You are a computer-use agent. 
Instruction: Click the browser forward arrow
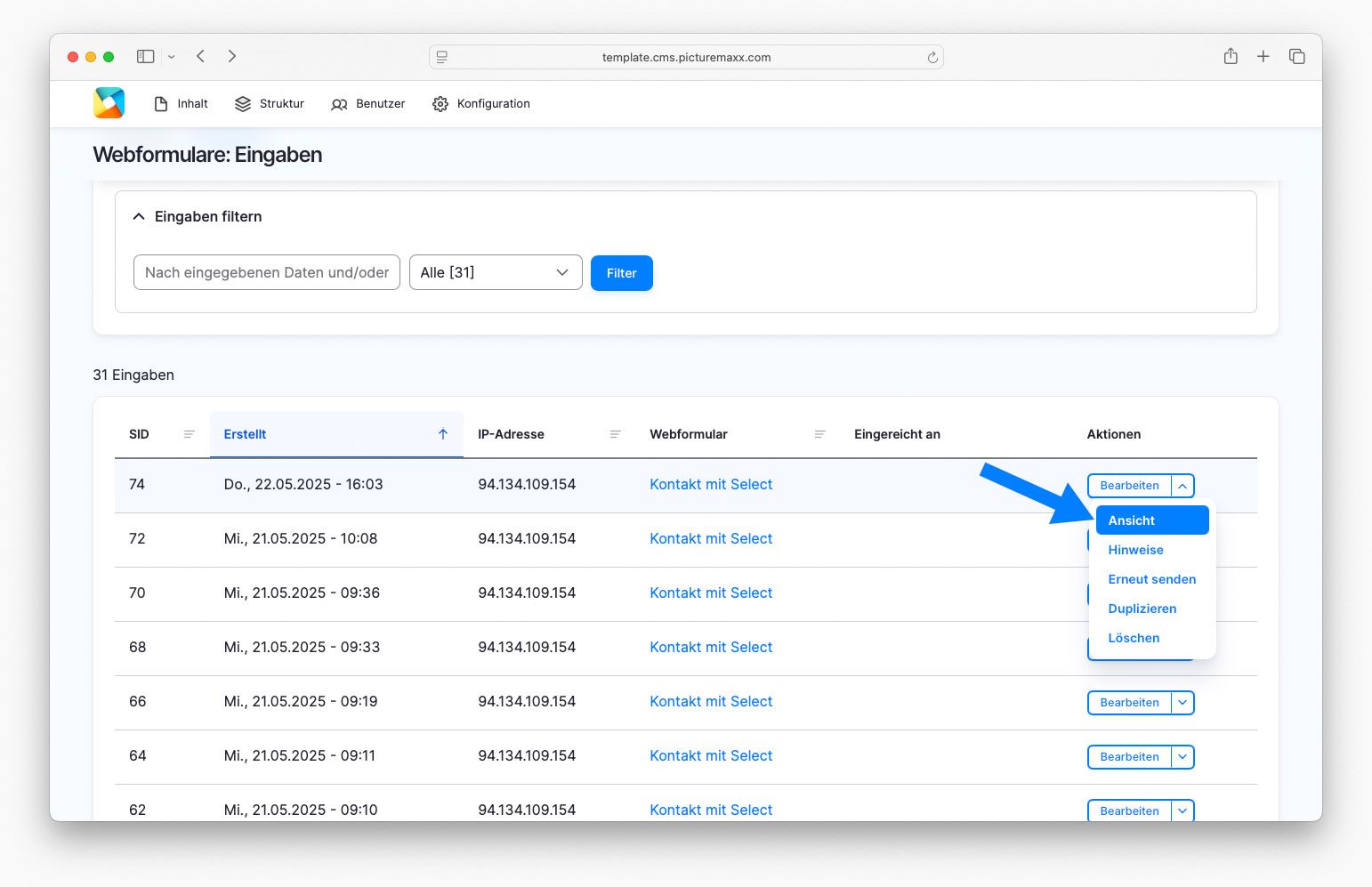[231, 56]
